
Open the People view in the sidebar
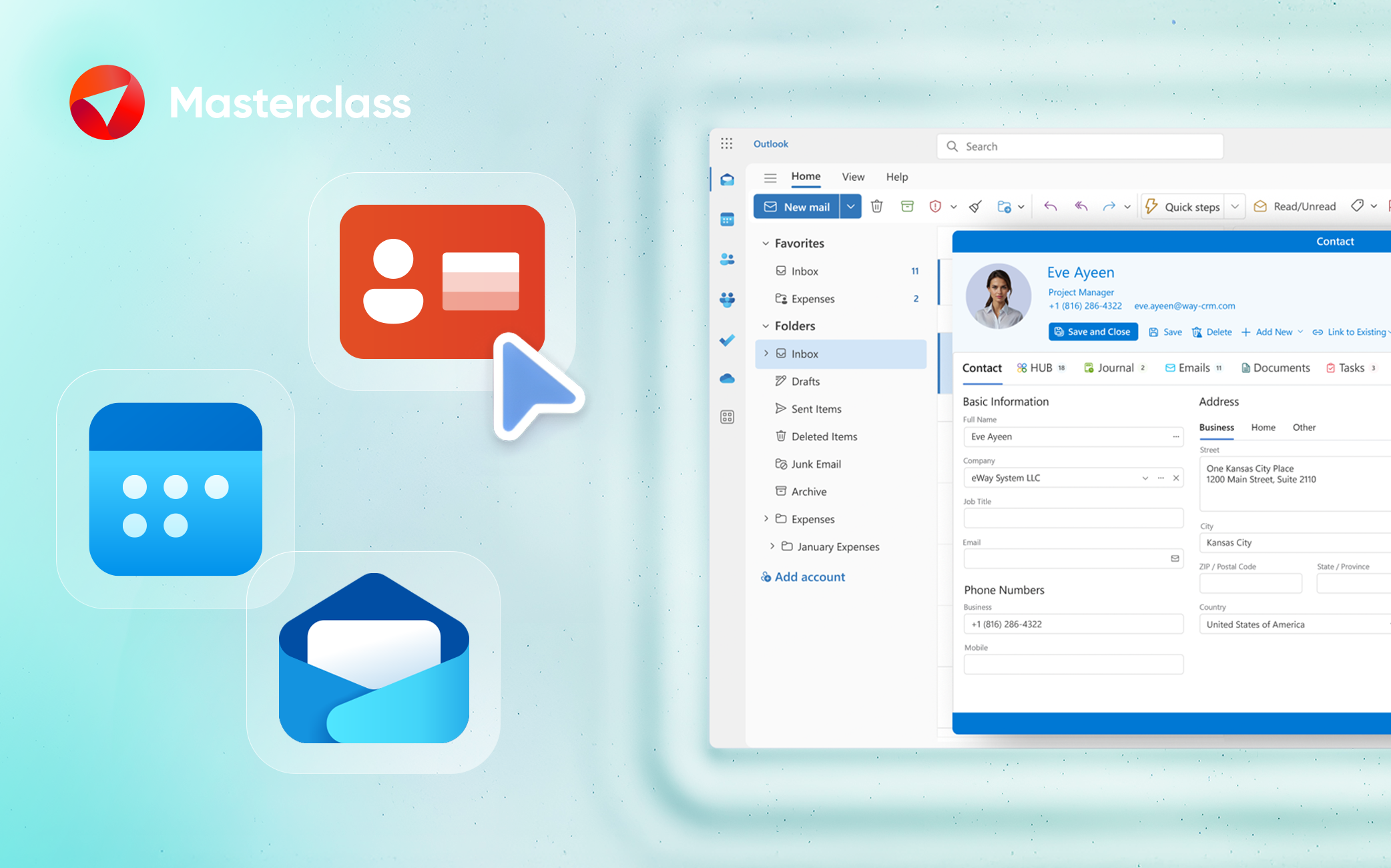[x=727, y=260]
